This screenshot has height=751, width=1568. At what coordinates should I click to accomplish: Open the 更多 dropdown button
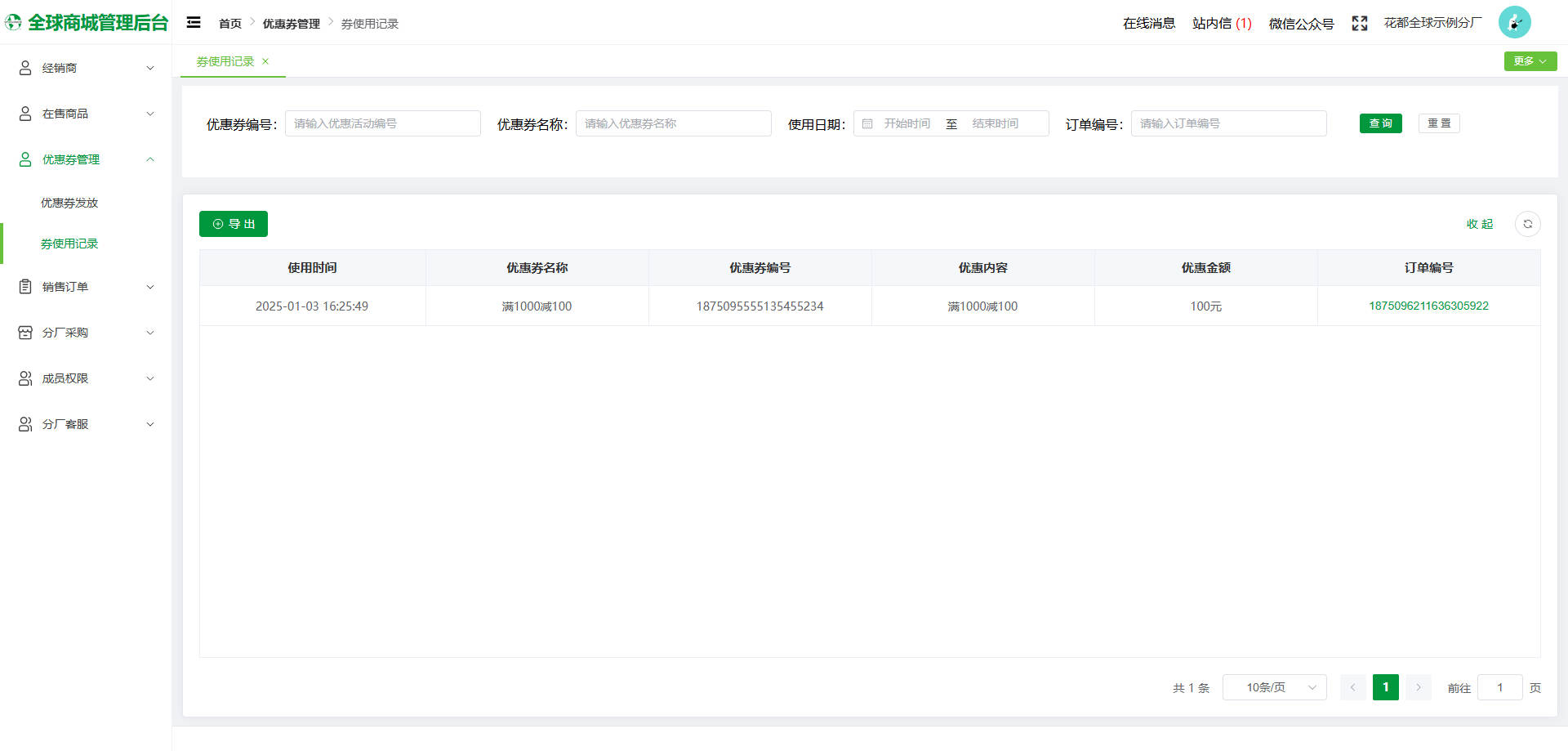[x=1530, y=61]
